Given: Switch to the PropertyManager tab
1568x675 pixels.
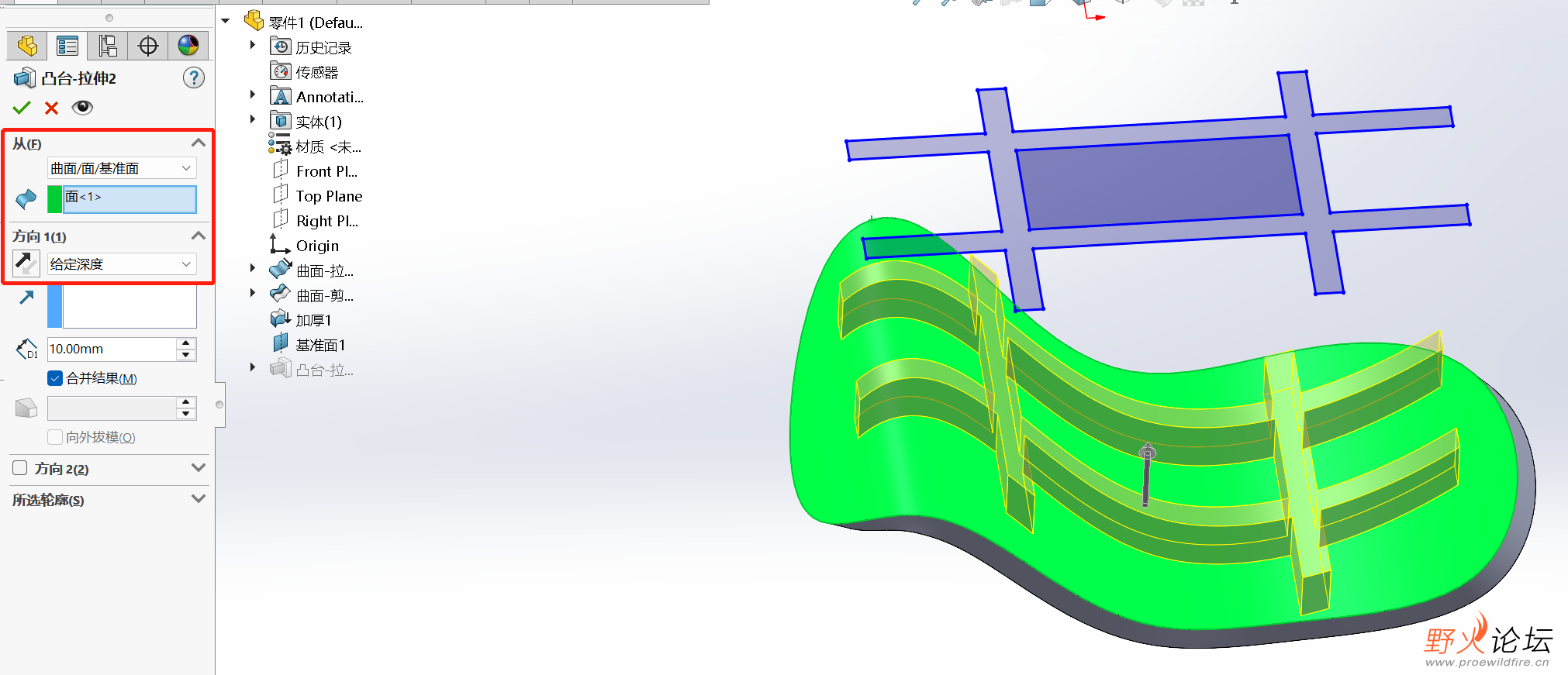Looking at the screenshot, I should pos(67,46).
